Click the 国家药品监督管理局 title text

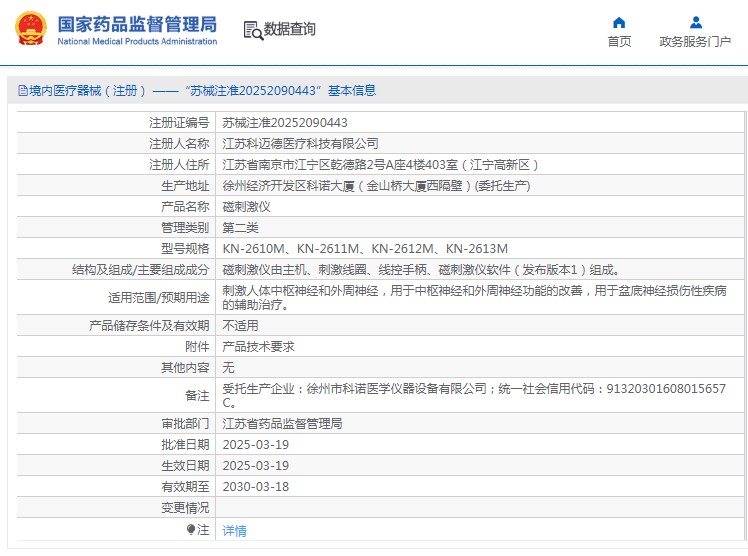pyautogui.click(x=137, y=22)
